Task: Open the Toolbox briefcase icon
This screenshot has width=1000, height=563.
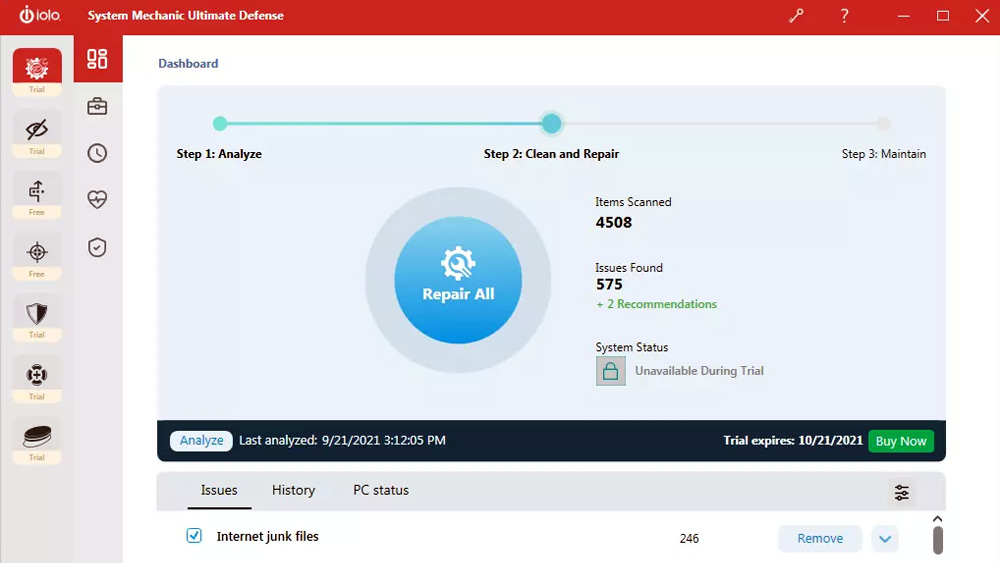Action: point(98,106)
